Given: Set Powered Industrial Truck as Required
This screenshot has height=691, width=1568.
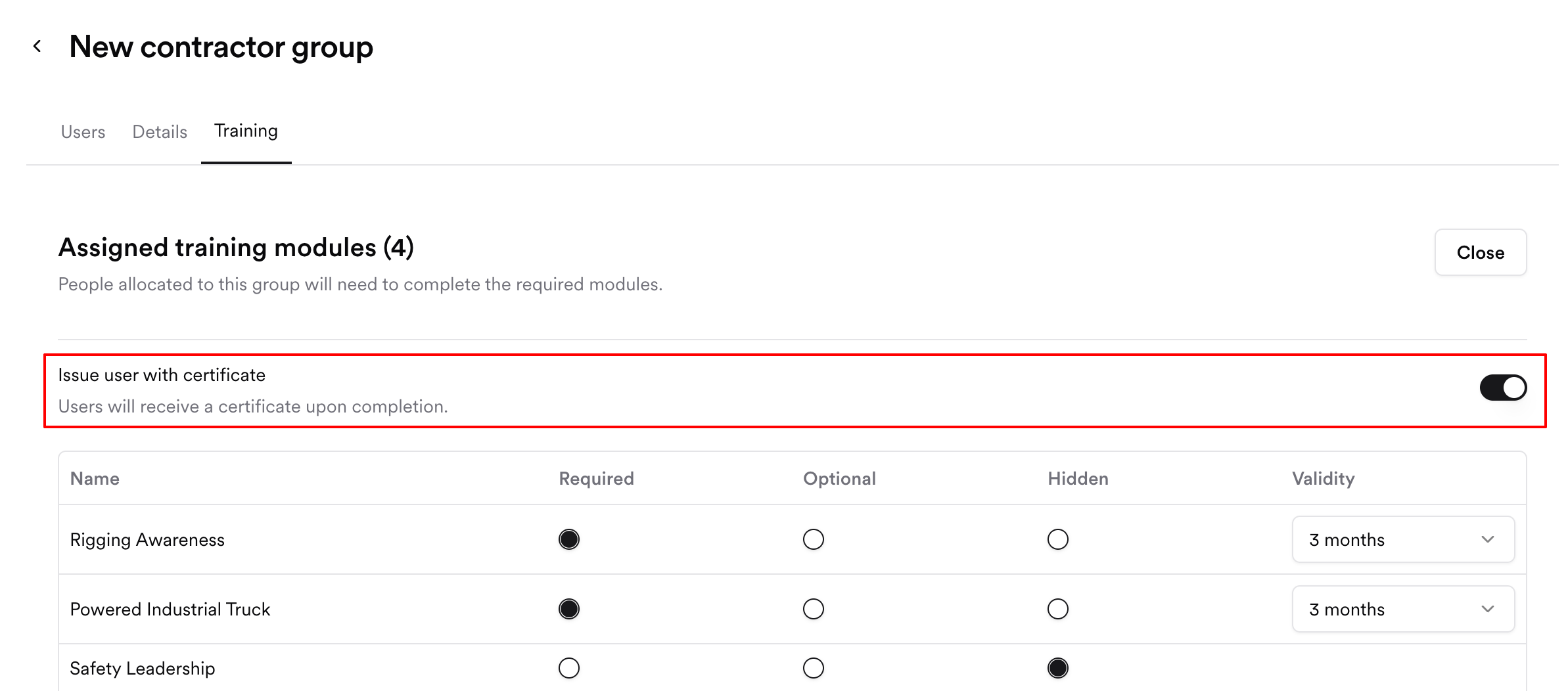Looking at the screenshot, I should pos(569,609).
